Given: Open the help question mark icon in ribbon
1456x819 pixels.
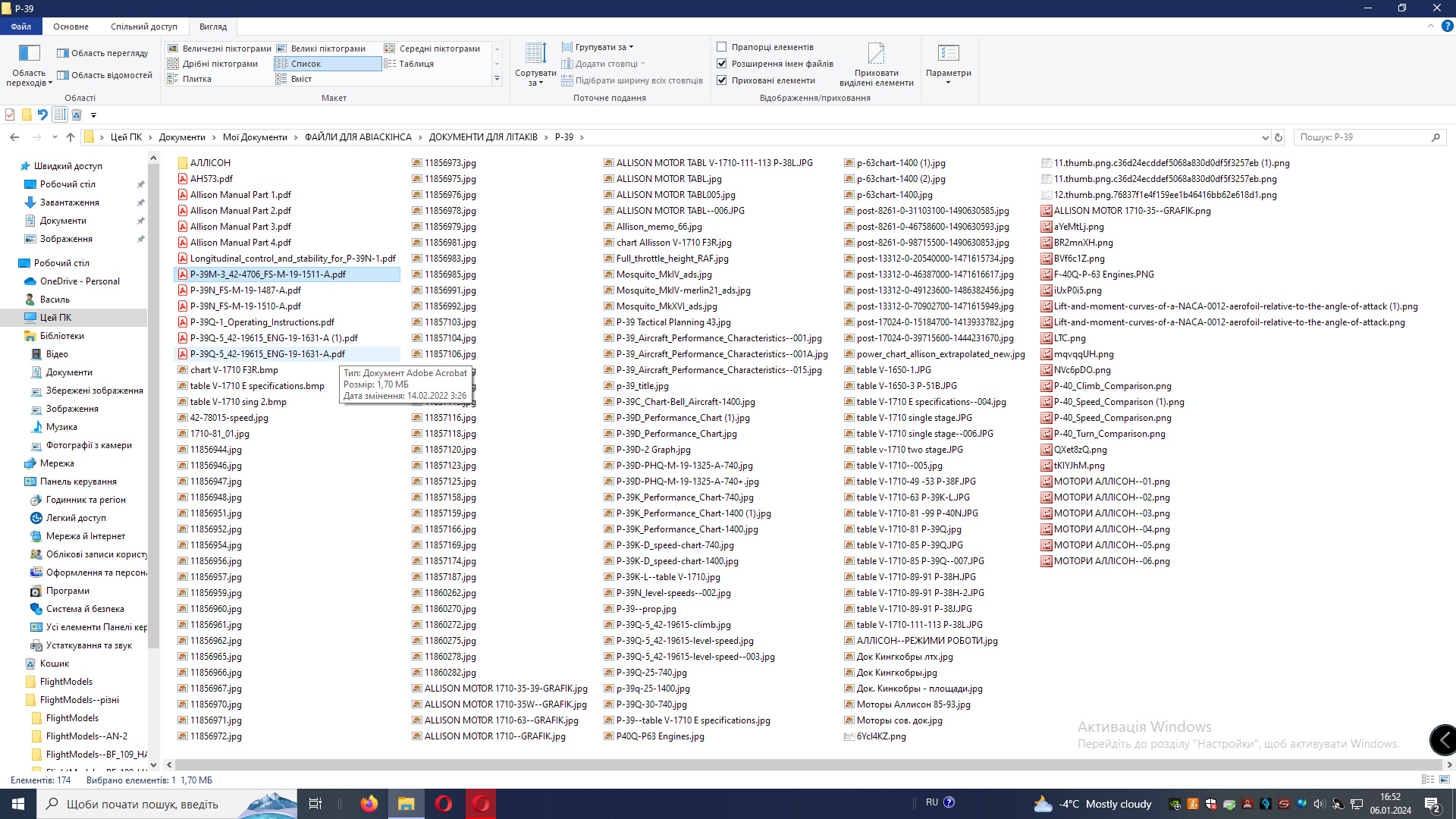Looking at the screenshot, I should [x=1447, y=27].
